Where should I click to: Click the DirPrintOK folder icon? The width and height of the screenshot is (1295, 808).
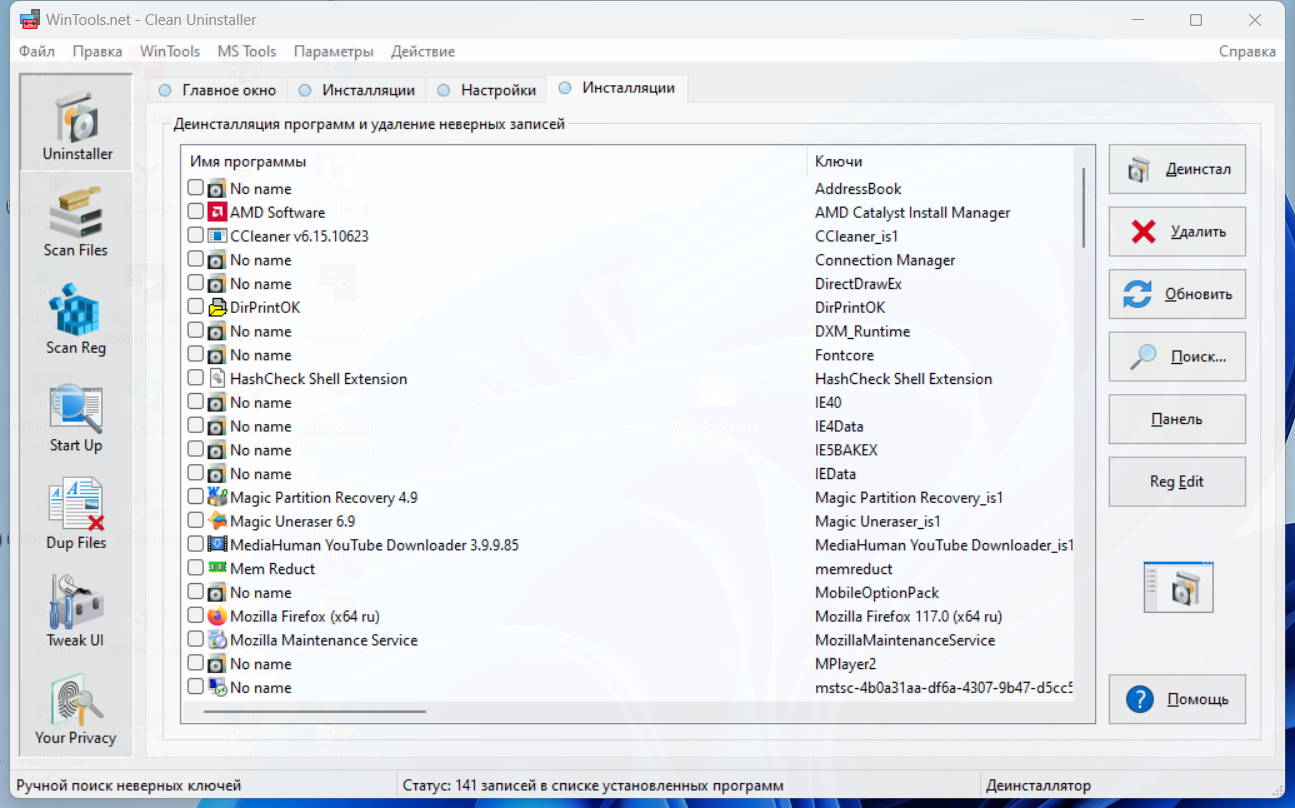point(217,307)
